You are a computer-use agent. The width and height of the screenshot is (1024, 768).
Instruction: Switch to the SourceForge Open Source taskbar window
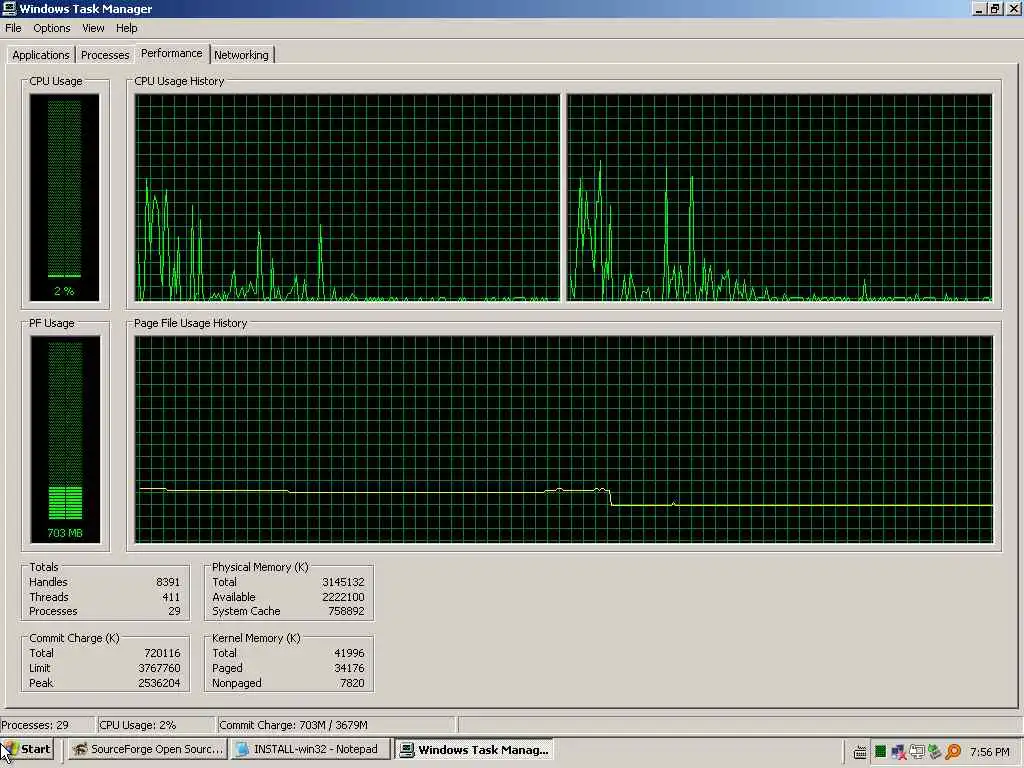[x=148, y=749]
